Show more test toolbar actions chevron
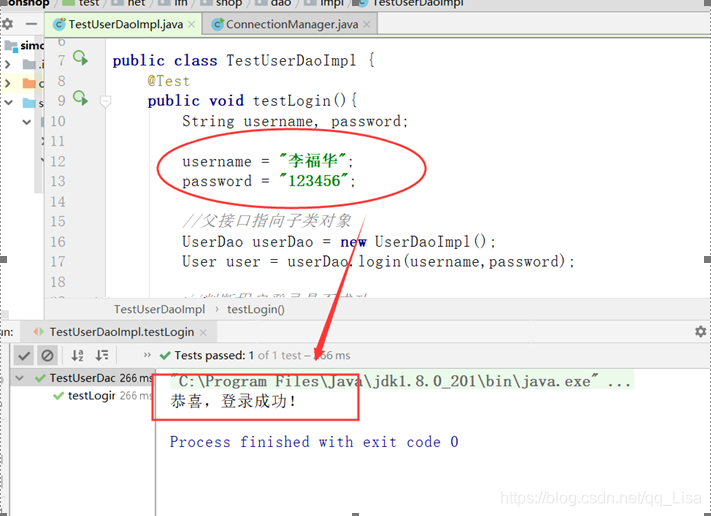This screenshot has width=711, height=516. click(x=146, y=355)
